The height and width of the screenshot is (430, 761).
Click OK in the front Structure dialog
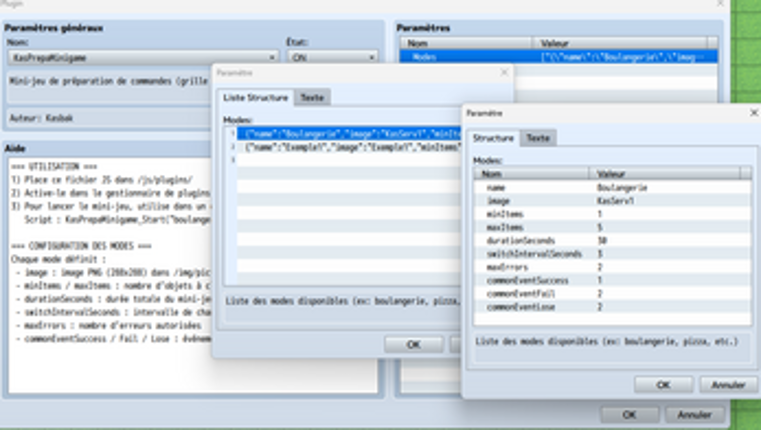tap(663, 385)
